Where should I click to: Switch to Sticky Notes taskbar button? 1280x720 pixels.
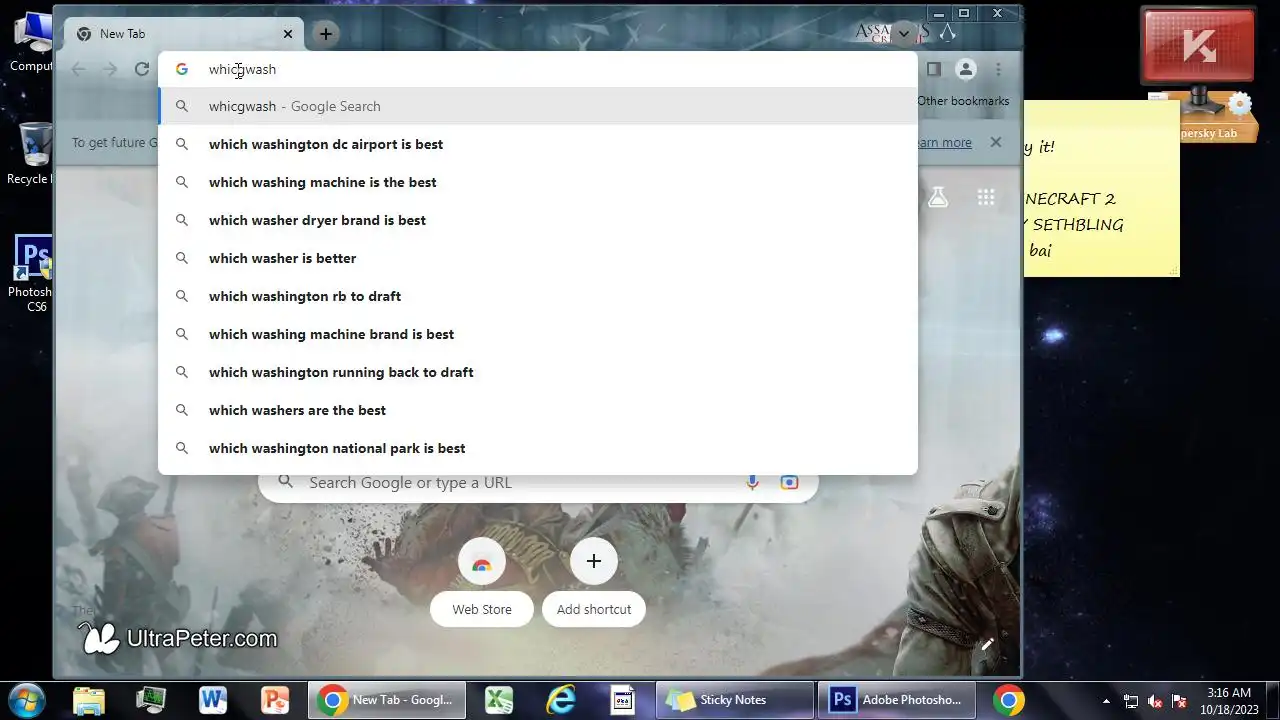coord(735,700)
